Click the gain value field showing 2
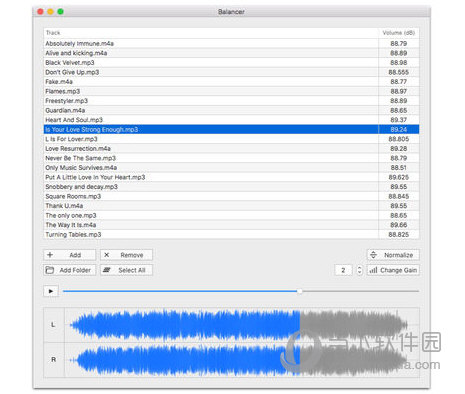Screen dimensions: 465x394 pos(343,270)
